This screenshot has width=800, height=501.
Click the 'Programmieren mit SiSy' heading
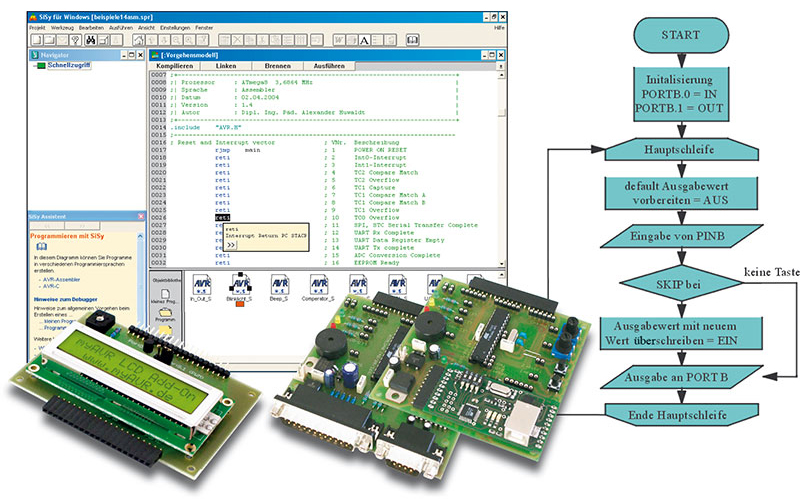pyautogui.click(x=67, y=236)
